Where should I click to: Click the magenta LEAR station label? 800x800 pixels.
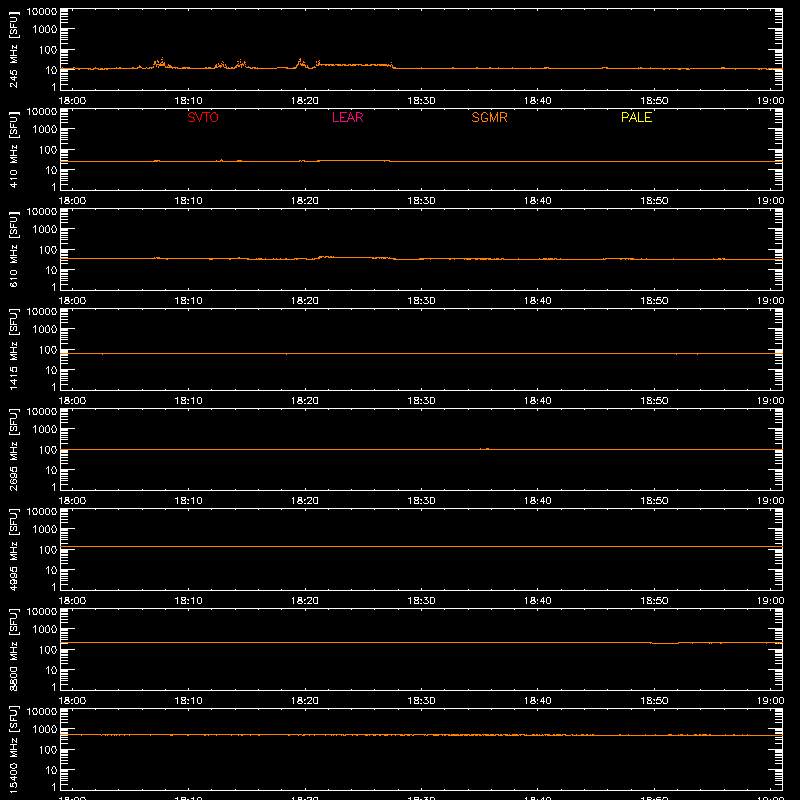pyautogui.click(x=347, y=117)
